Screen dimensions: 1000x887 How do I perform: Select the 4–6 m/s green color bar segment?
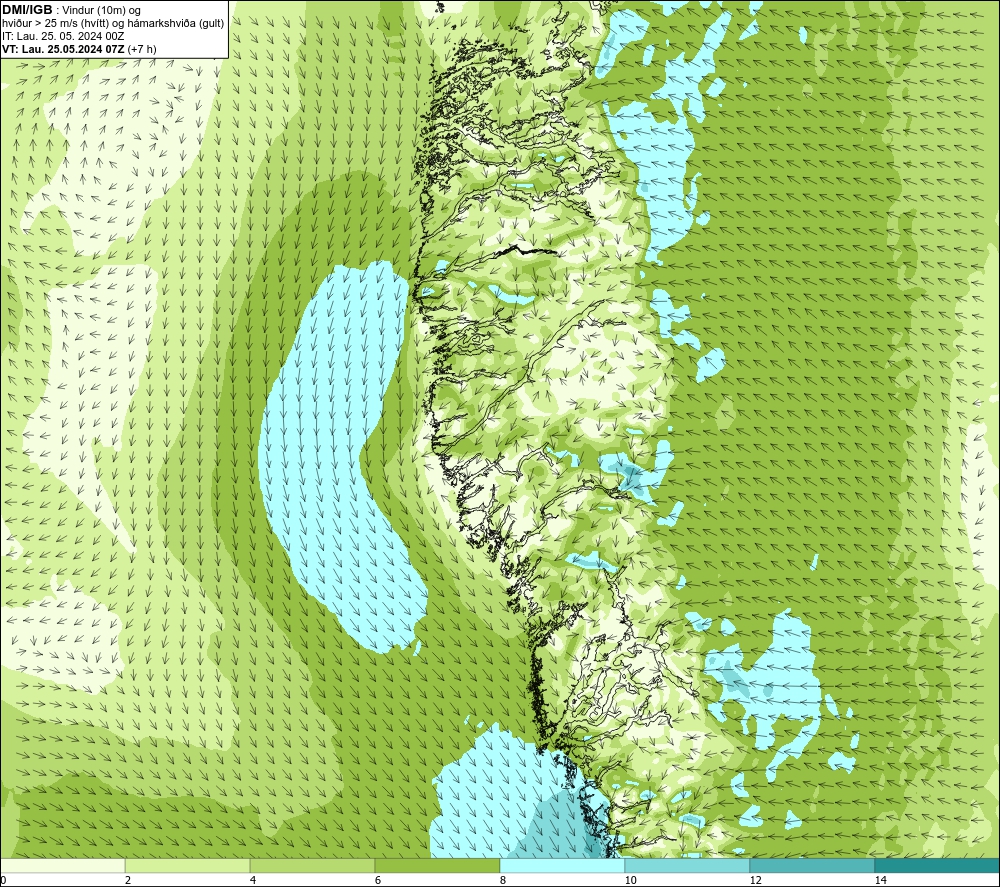click(x=312, y=865)
